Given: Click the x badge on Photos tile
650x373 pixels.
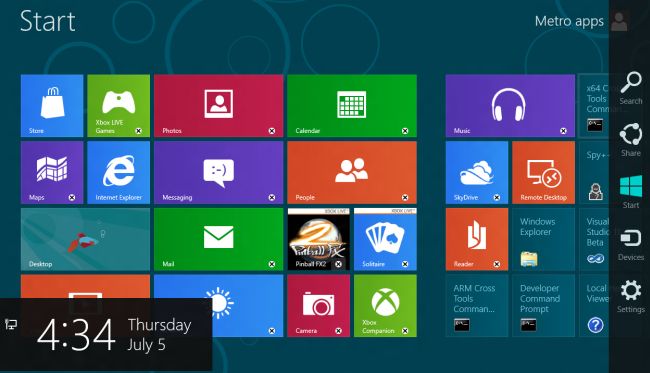Looking at the screenshot, I should tap(272, 131).
